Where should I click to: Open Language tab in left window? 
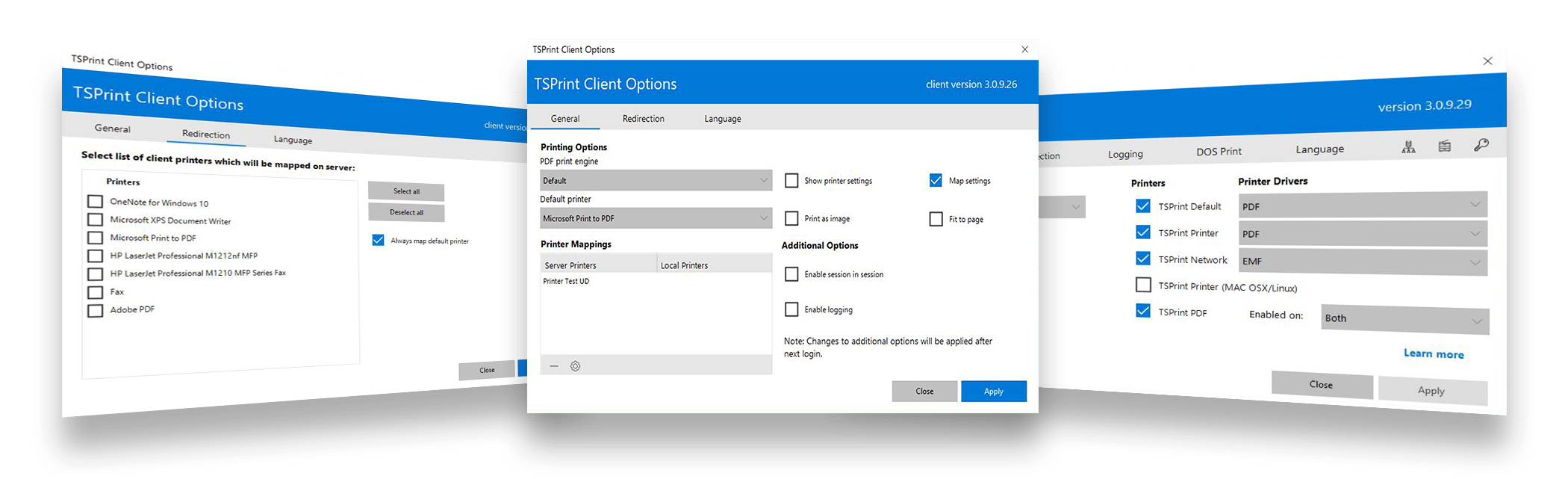click(x=293, y=140)
